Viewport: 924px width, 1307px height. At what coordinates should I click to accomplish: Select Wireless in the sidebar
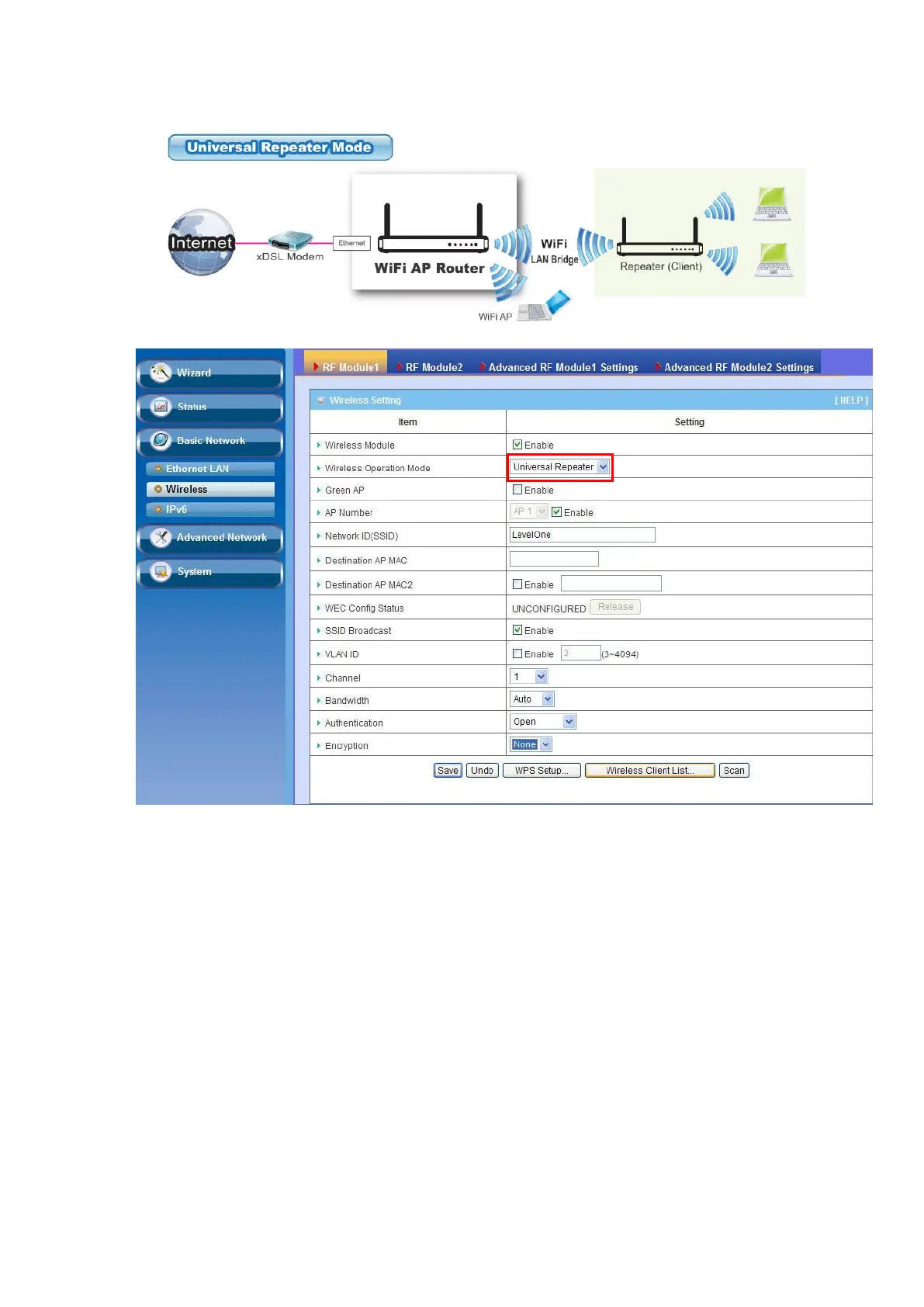[210, 489]
